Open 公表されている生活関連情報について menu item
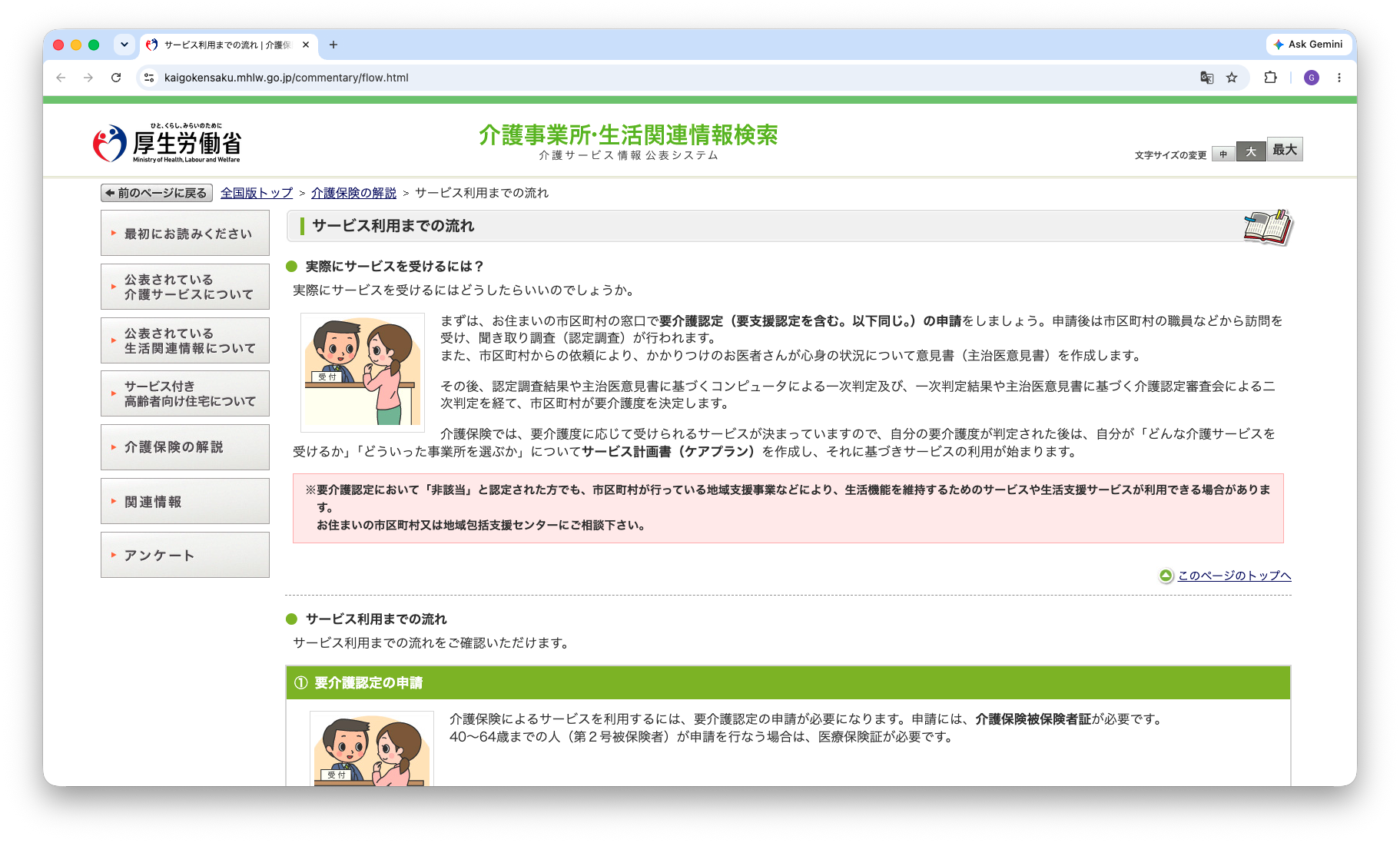 coord(185,340)
